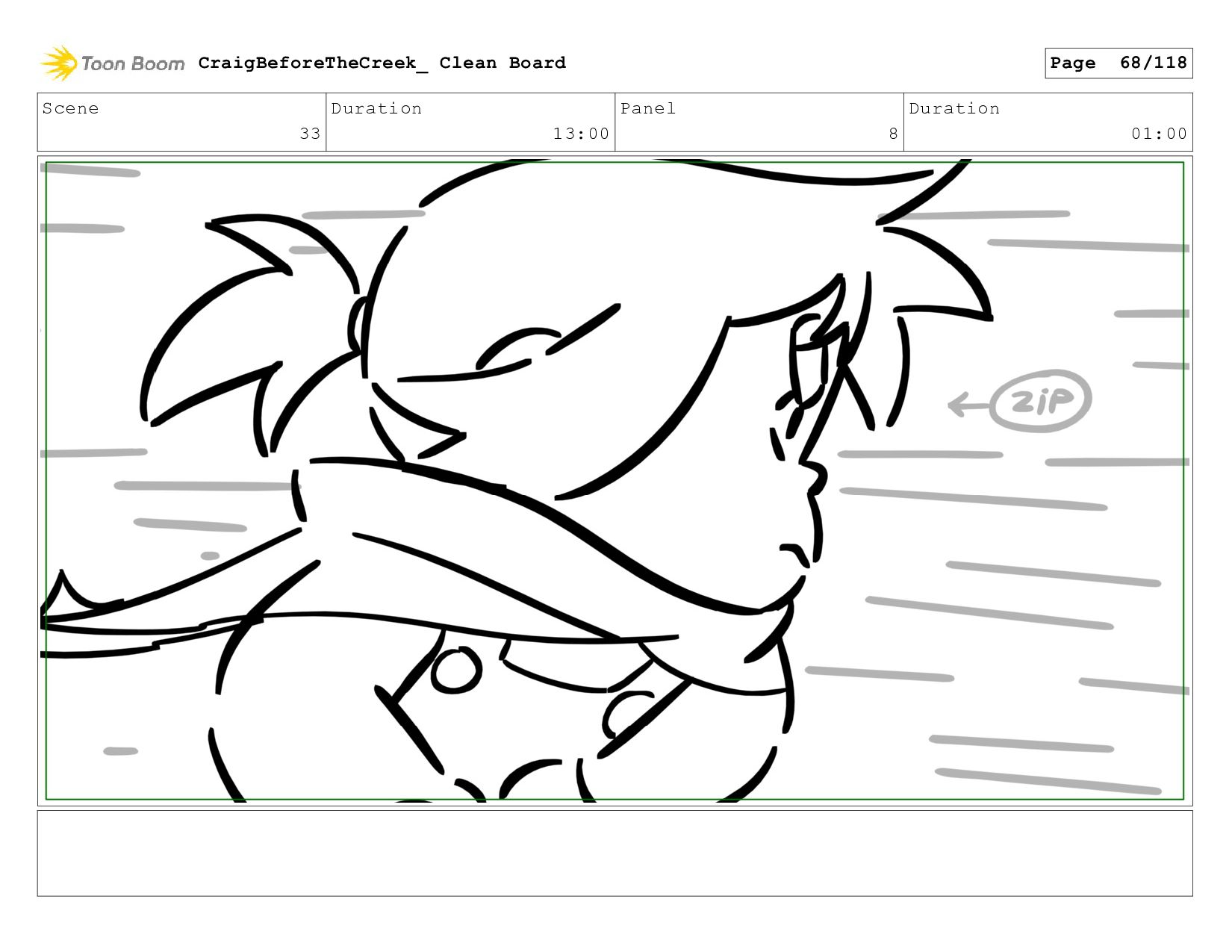
Task: Click the empty notes box below the panel
Action: 615,853
